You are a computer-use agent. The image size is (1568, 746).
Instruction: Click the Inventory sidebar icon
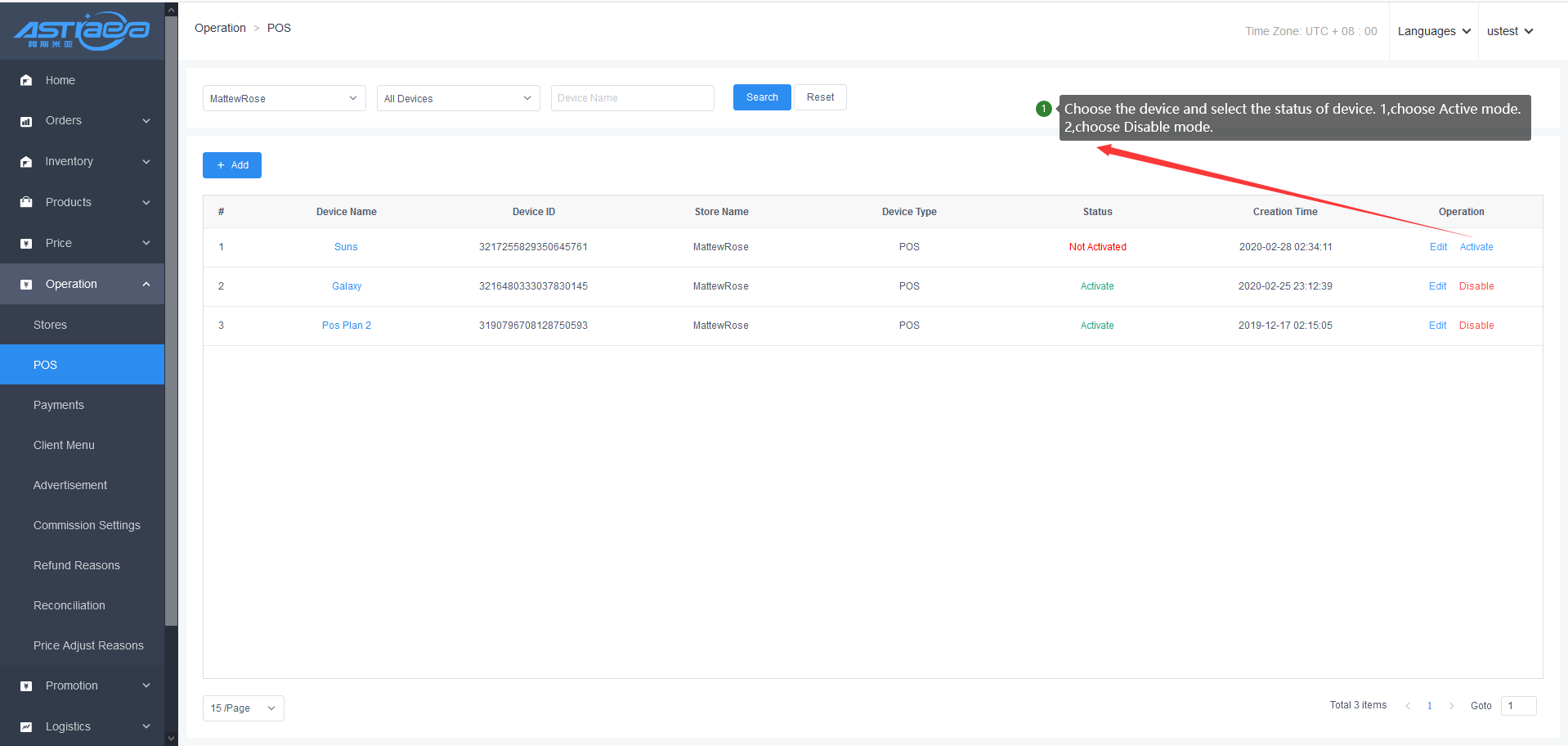pos(26,162)
